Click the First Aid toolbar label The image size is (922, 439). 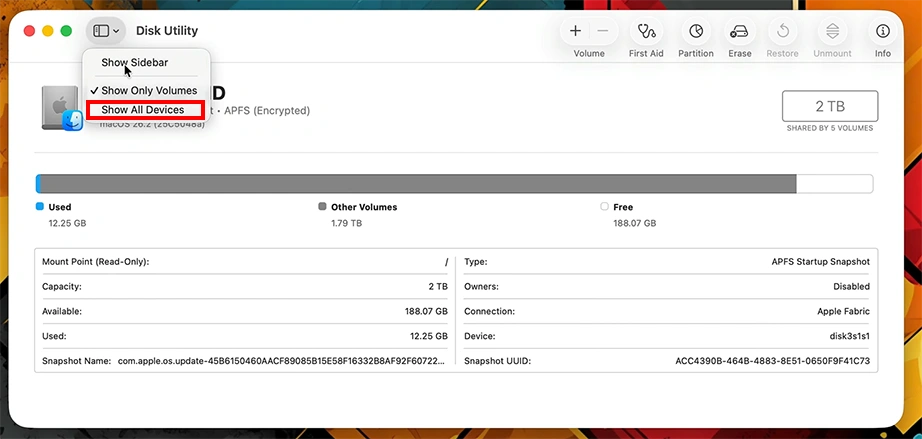click(646, 53)
